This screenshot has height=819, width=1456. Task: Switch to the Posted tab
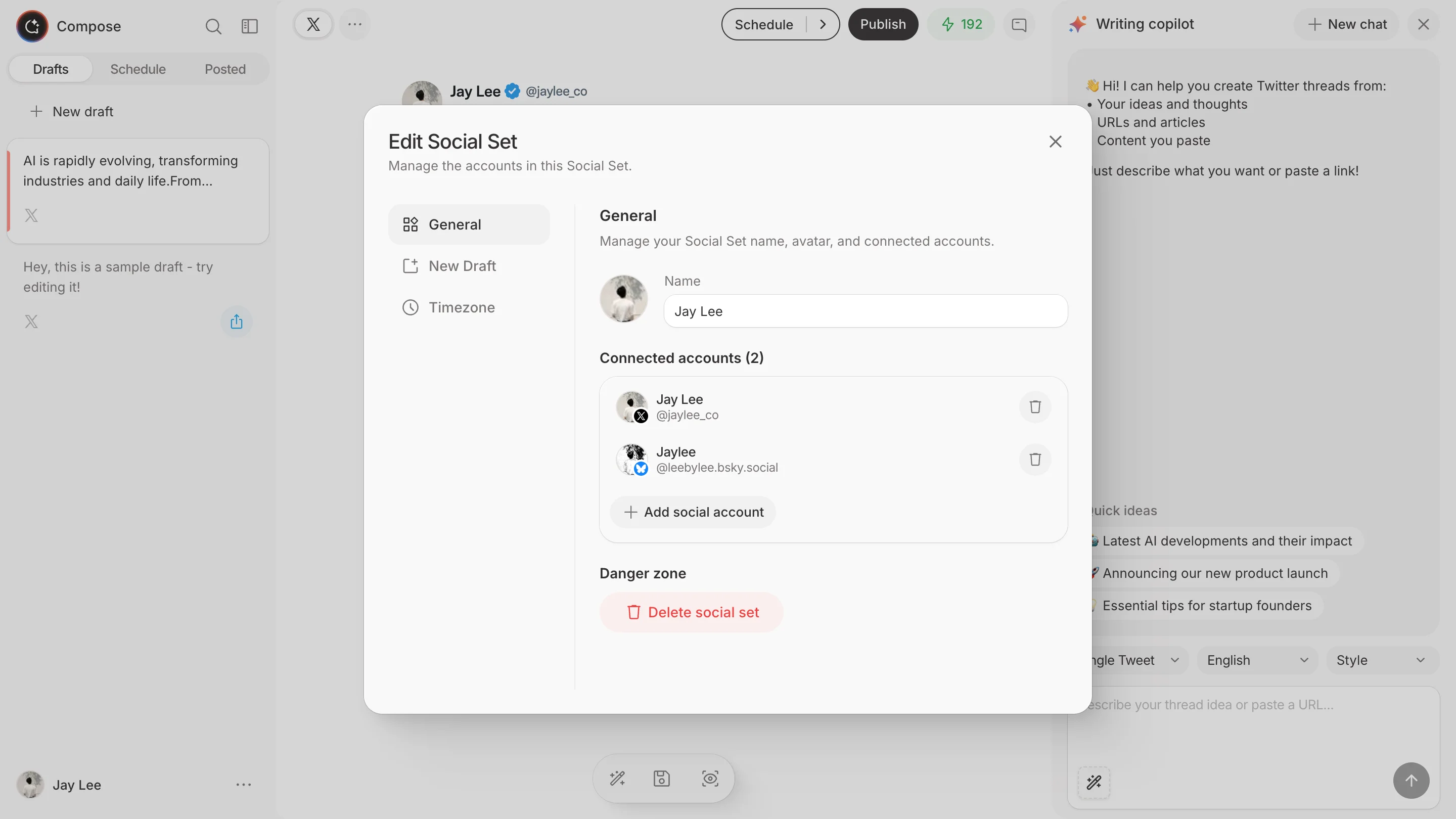[224, 69]
